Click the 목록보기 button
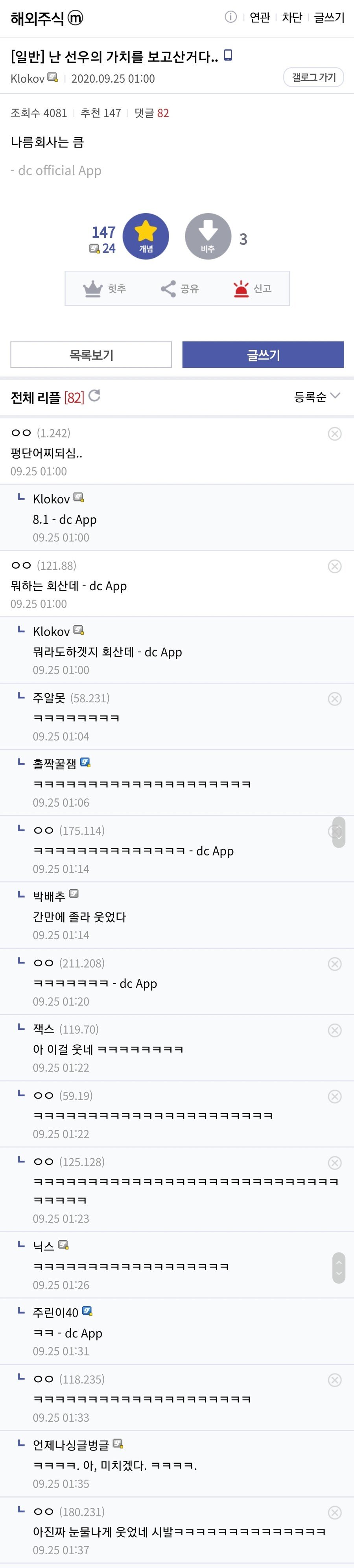Viewport: 354px width, 1568px height. coord(91,355)
